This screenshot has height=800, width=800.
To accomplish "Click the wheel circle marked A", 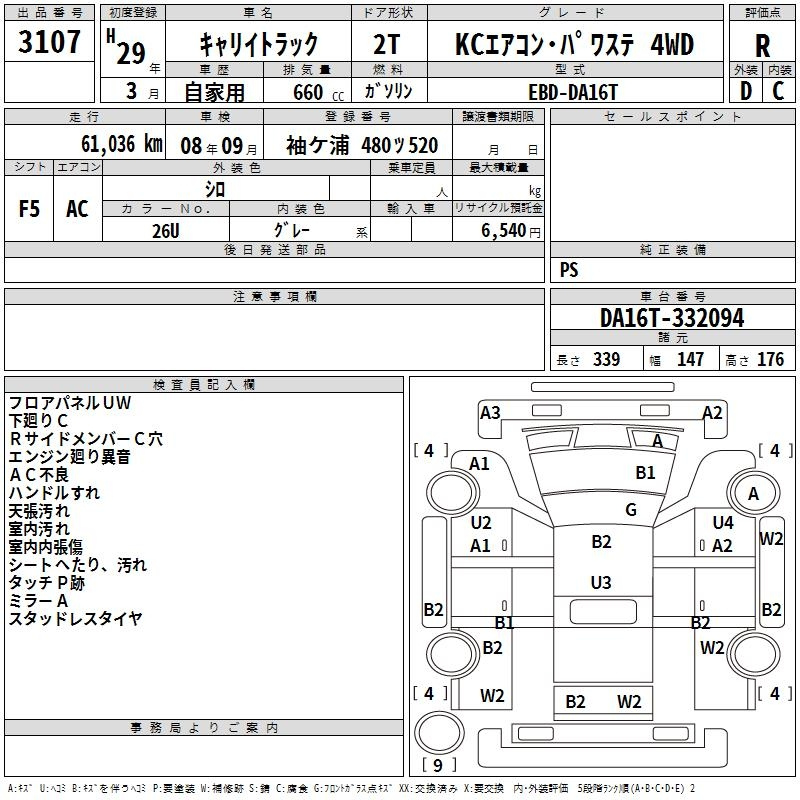I will click(753, 493).
